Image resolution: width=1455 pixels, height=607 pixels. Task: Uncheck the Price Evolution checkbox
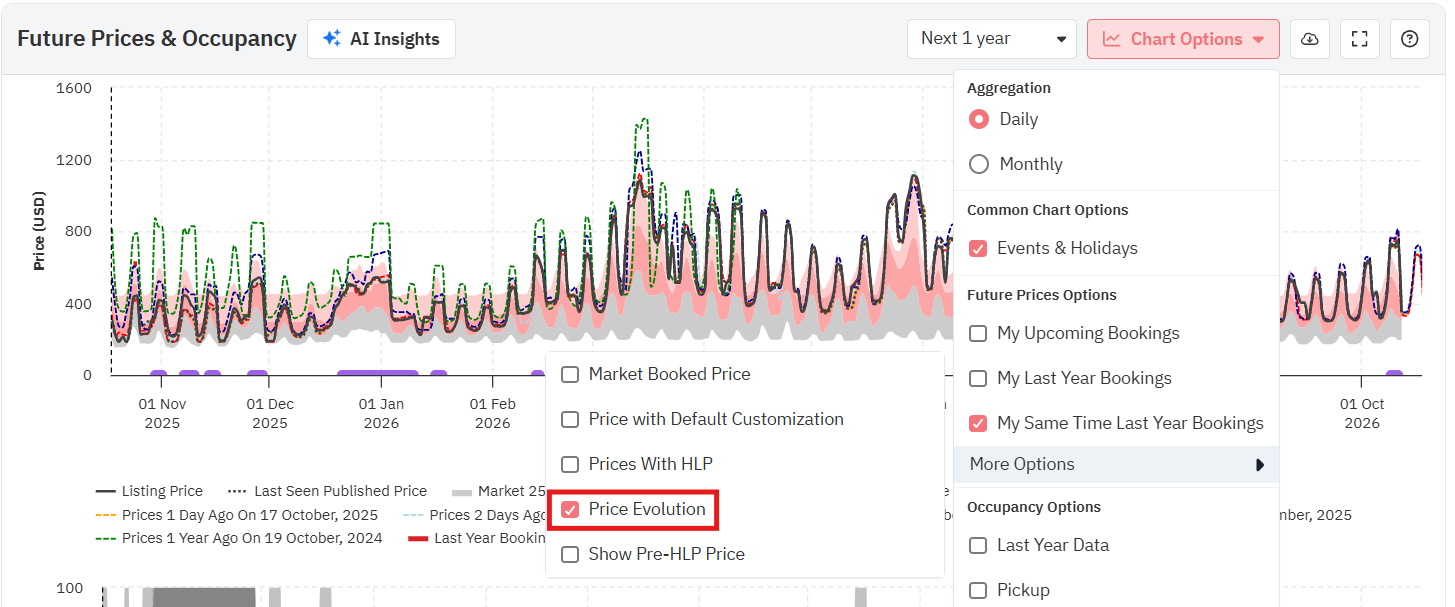(570, 509)
